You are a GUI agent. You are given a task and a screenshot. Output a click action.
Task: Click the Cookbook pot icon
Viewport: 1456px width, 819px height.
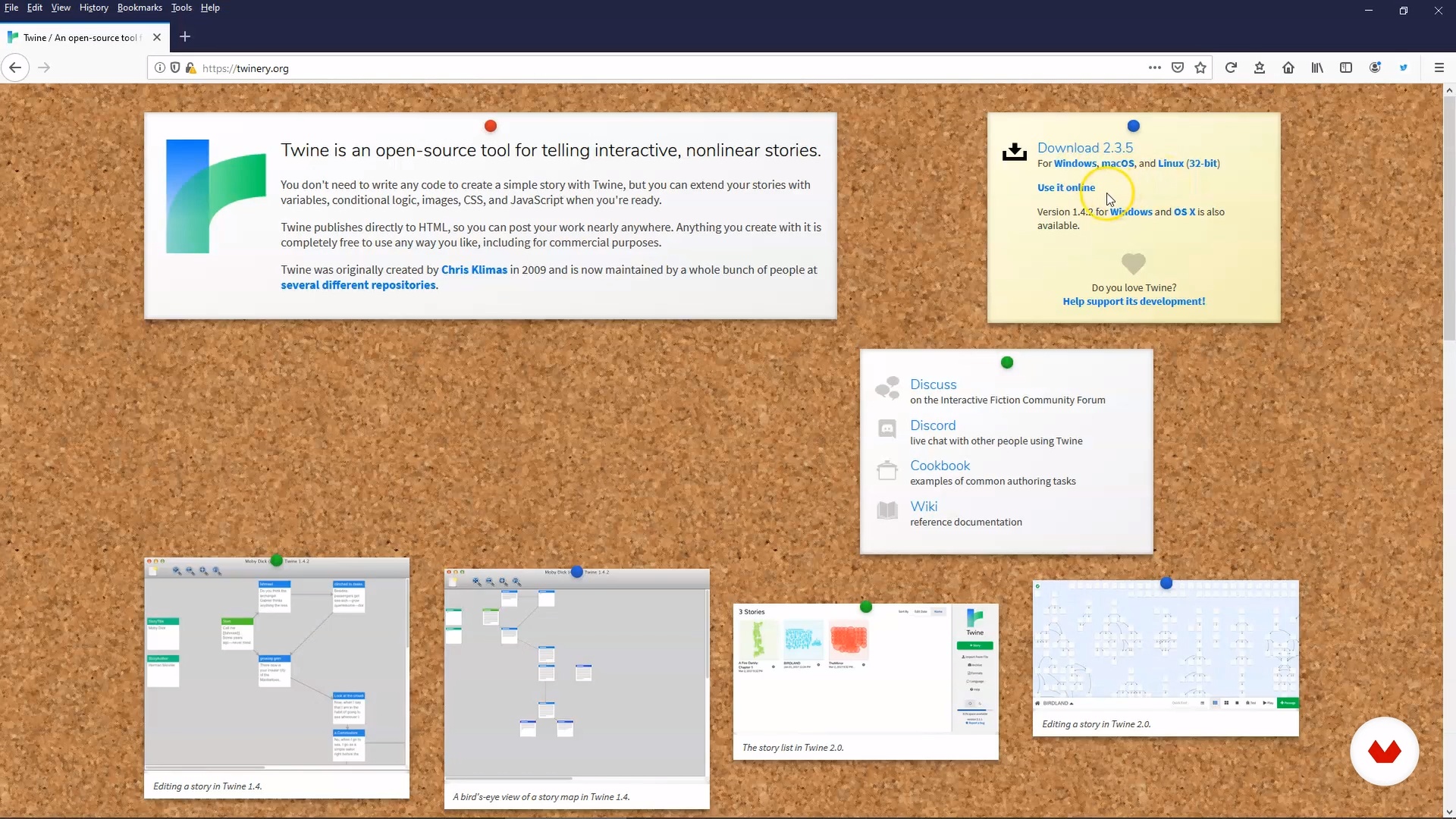(887, 470)
